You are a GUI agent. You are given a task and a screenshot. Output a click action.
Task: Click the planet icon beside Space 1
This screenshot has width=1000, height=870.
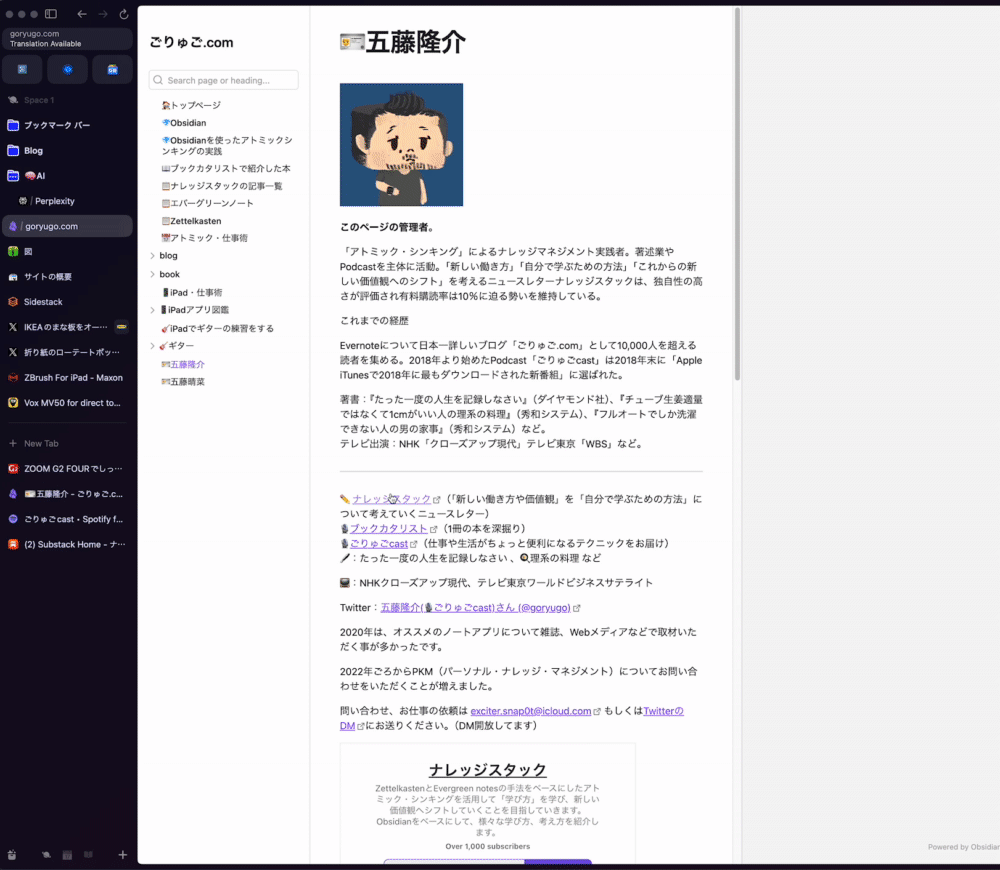coord(13,99)
